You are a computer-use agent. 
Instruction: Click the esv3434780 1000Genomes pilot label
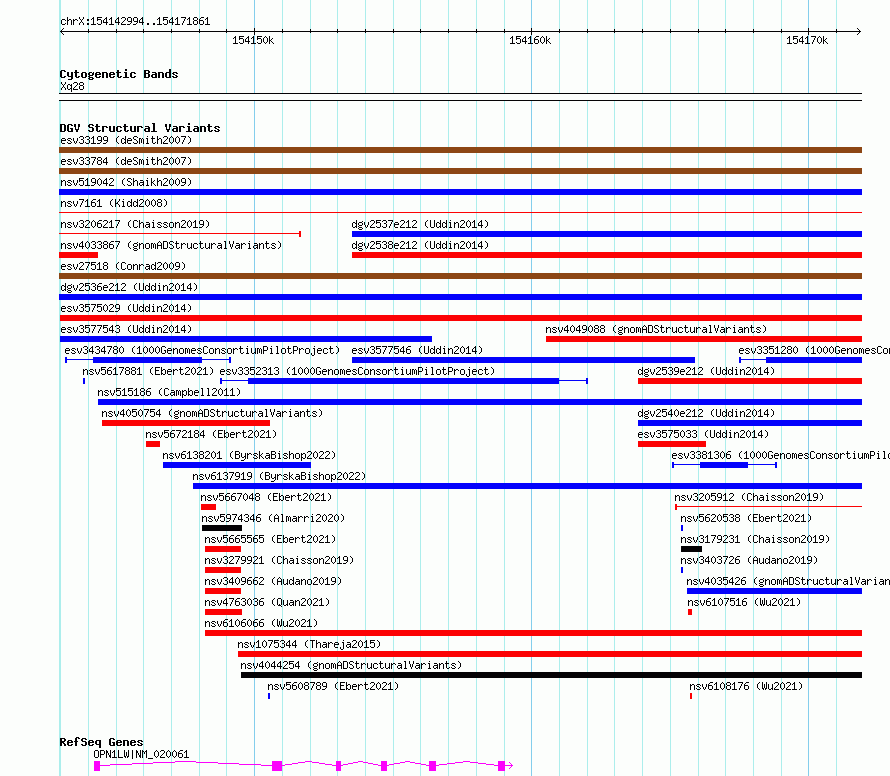point(202,350)
